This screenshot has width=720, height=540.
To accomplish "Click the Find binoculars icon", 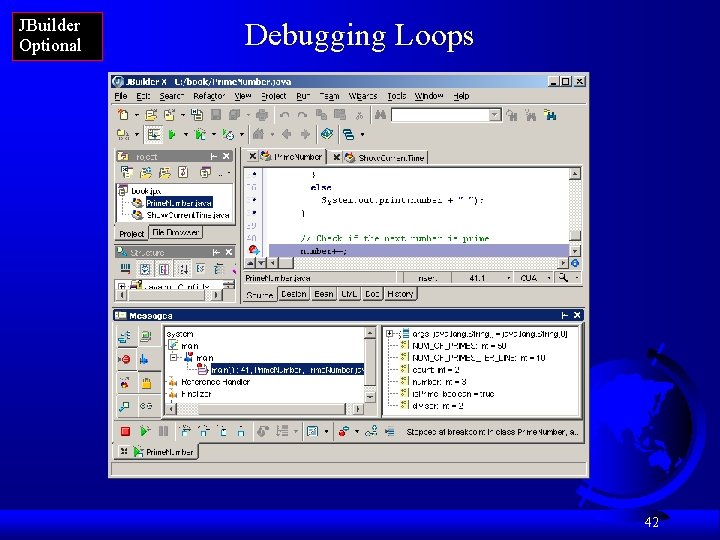I will tap(380, 114).
